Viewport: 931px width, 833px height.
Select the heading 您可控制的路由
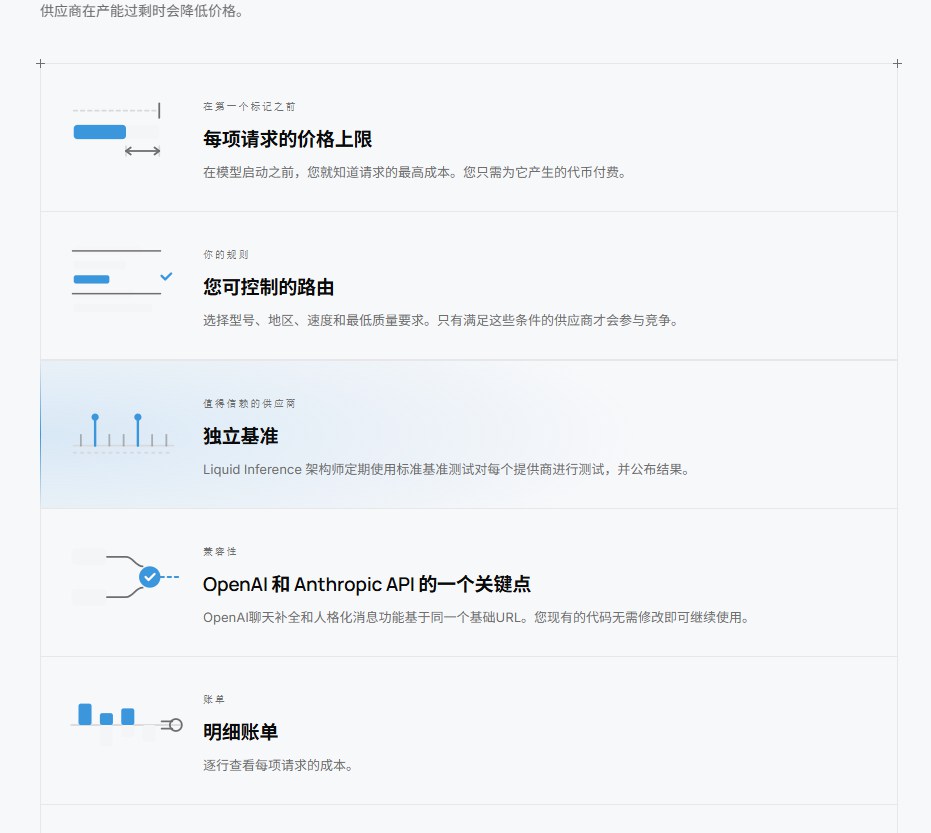point(268,287)
